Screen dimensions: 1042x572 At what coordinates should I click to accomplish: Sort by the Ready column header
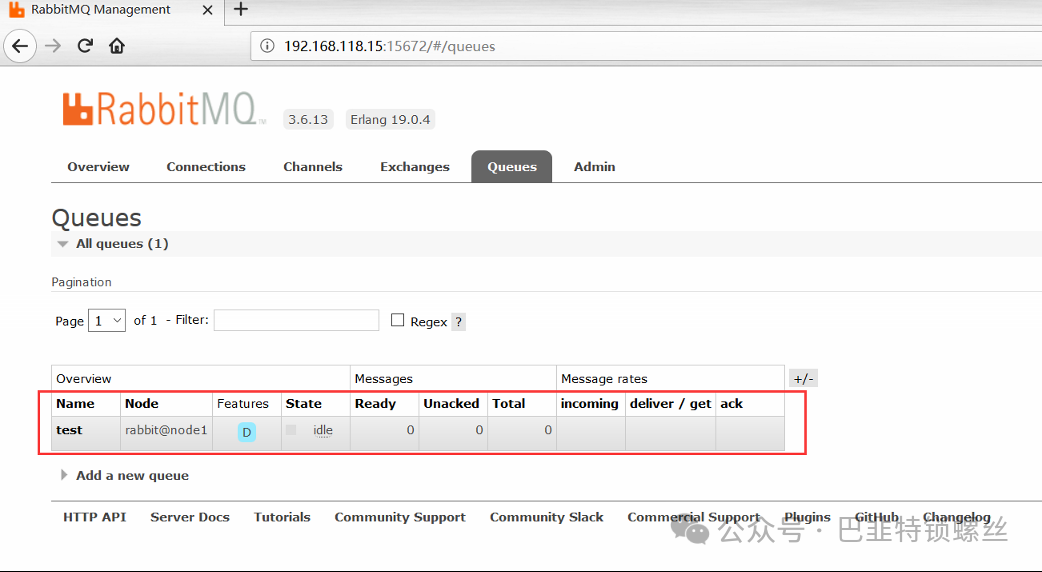375,403
